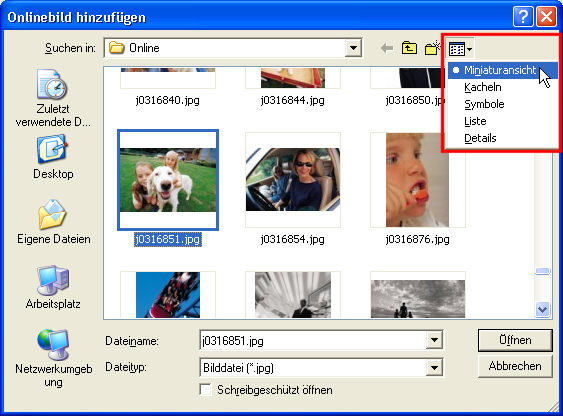Click the Öffnen button

515,340
